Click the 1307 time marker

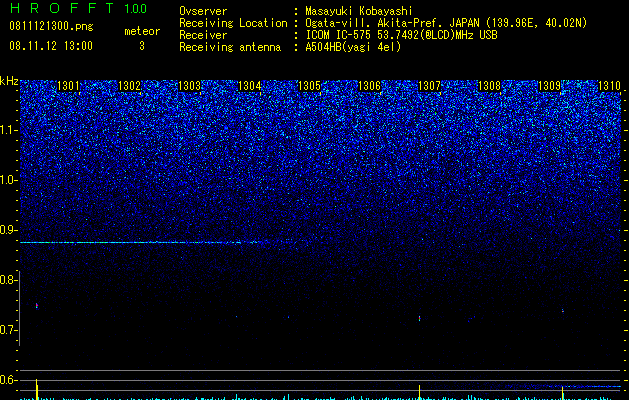pyautogui.click(x=429, y=86)
